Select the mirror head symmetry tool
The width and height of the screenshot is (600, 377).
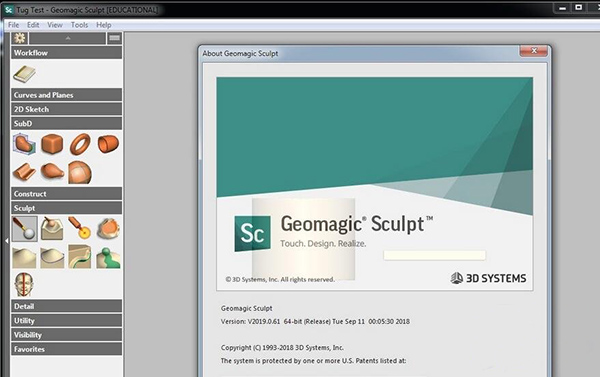[x=24, y=284]
